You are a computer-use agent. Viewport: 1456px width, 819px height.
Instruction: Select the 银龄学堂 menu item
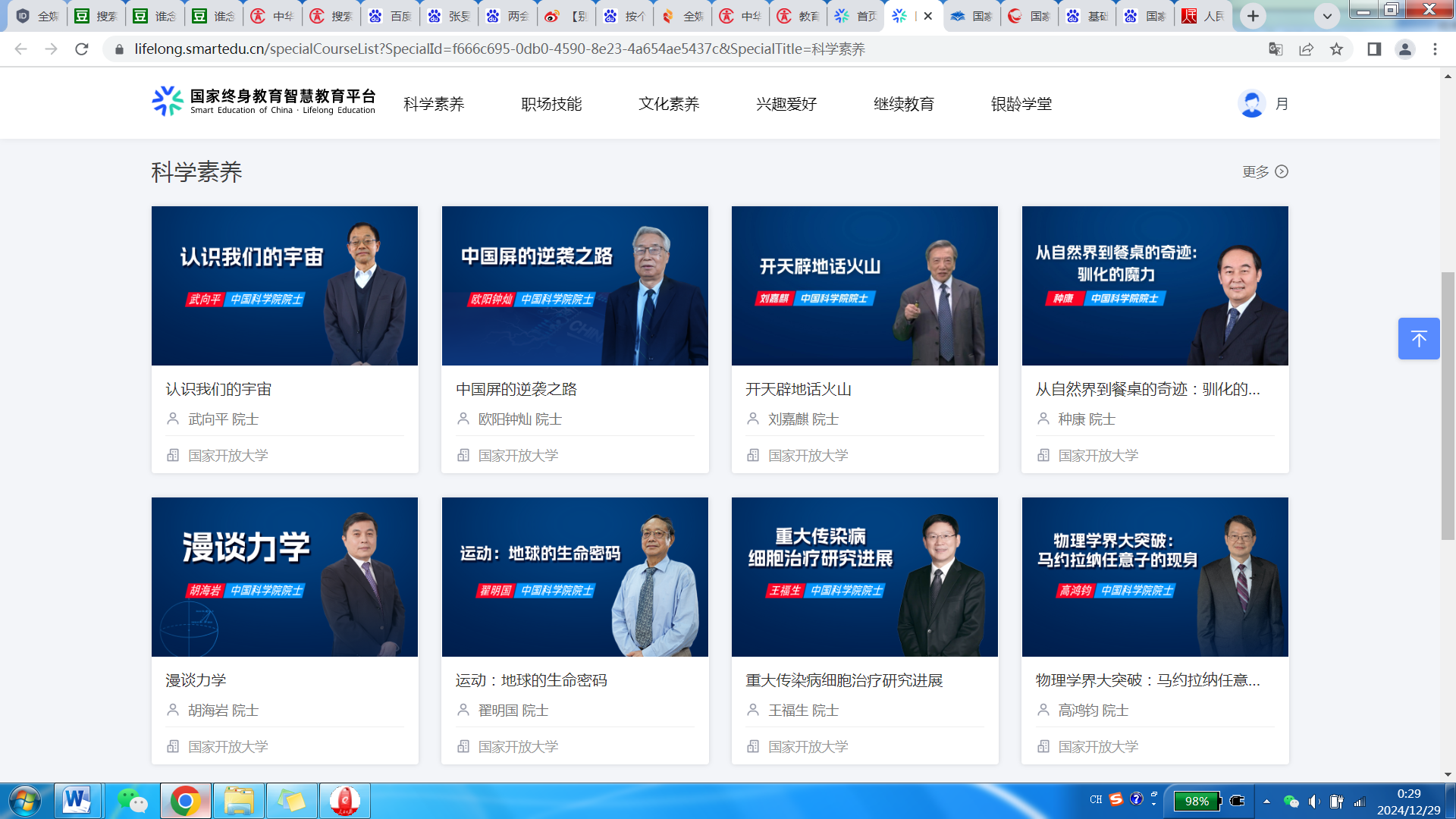[1021, 104]
